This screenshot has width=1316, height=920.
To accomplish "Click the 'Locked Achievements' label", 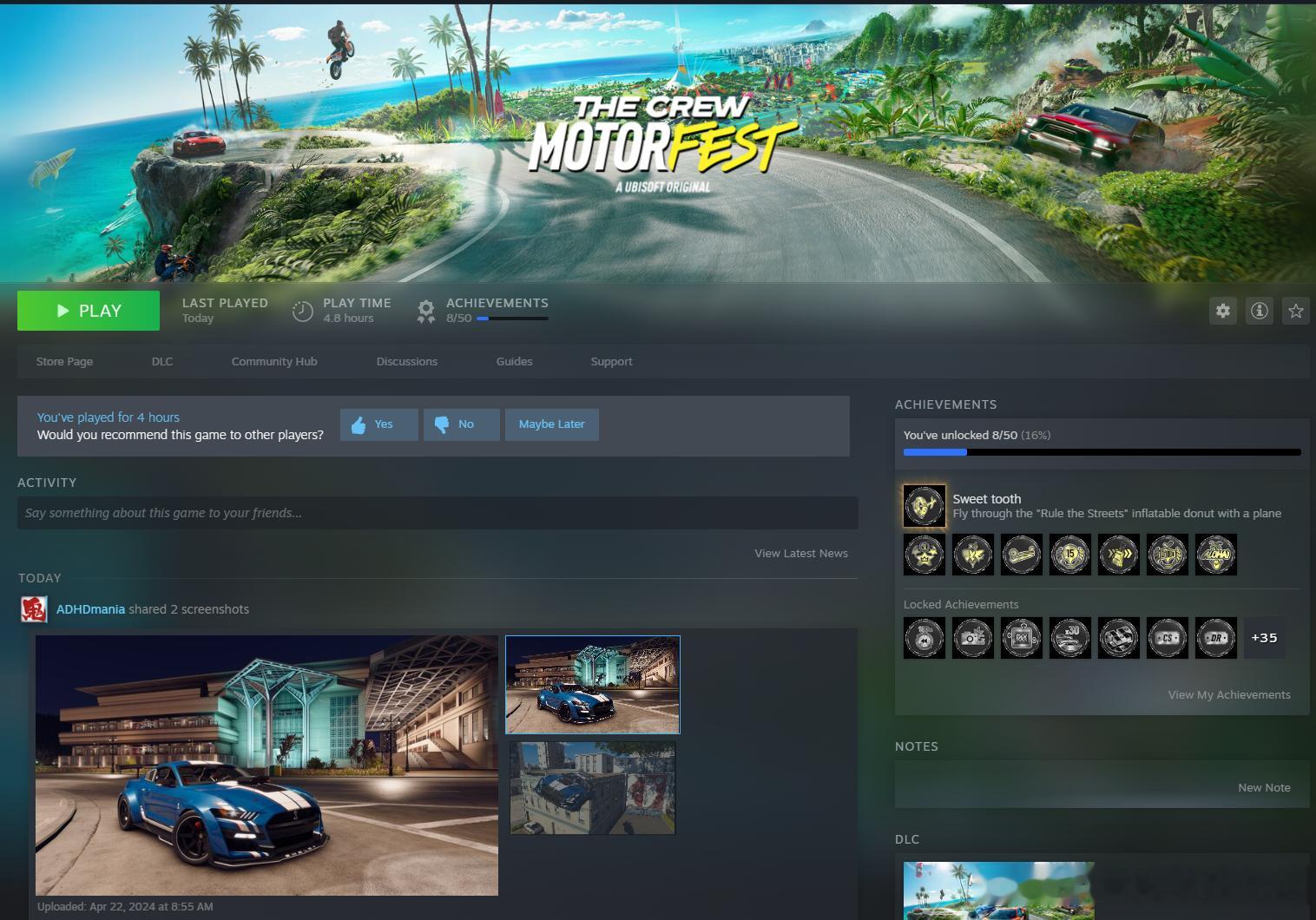I will (961, 604).
